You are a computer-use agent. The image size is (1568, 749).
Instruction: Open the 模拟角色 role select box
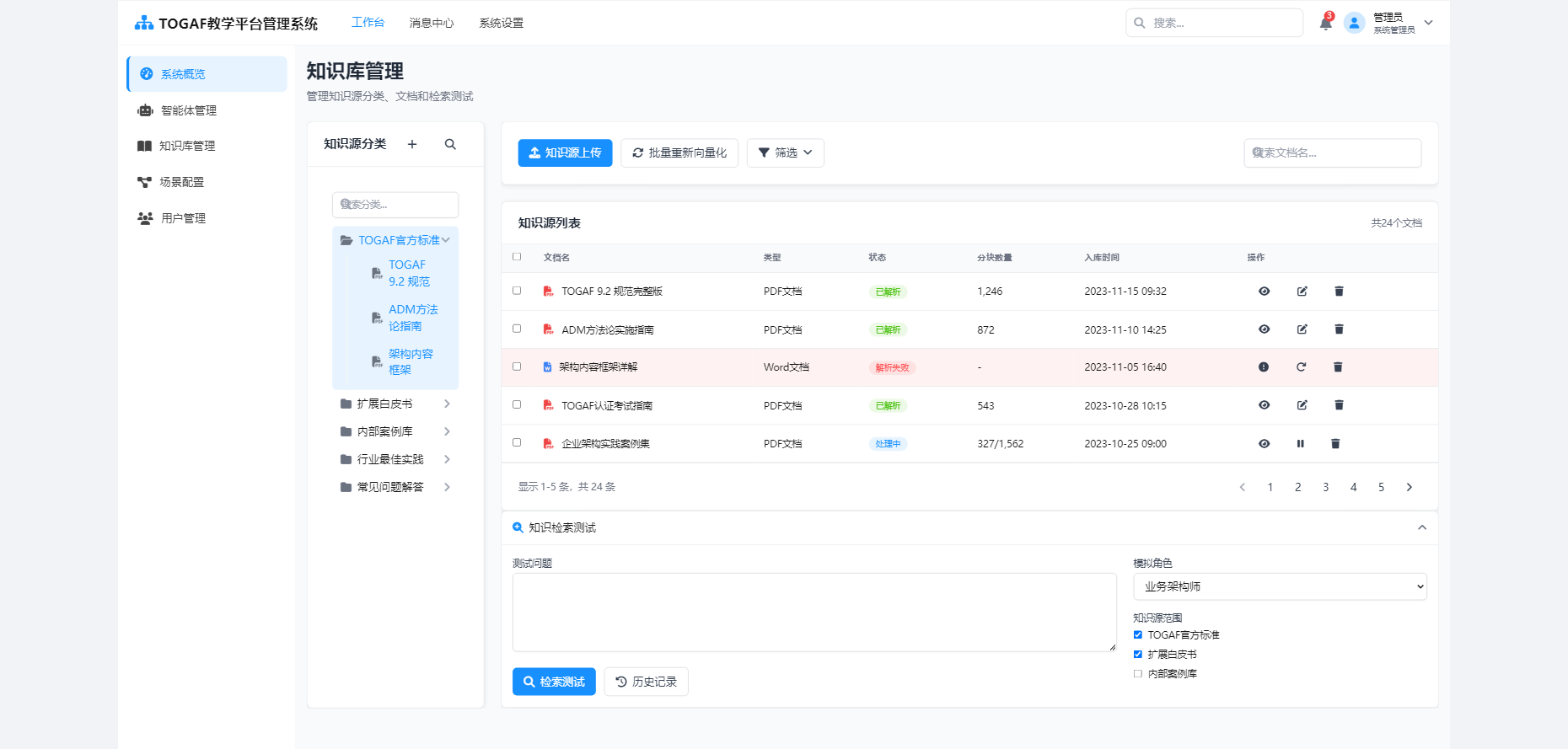click(x=1280, y=586)
